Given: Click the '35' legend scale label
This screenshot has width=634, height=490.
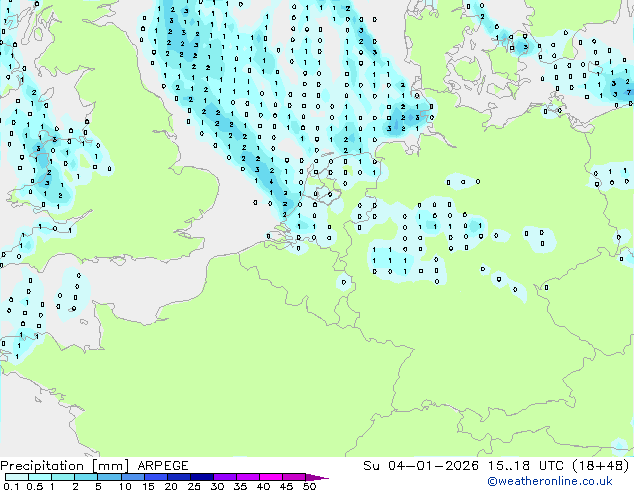Looking at the screenshot, I should pos(241,486).
